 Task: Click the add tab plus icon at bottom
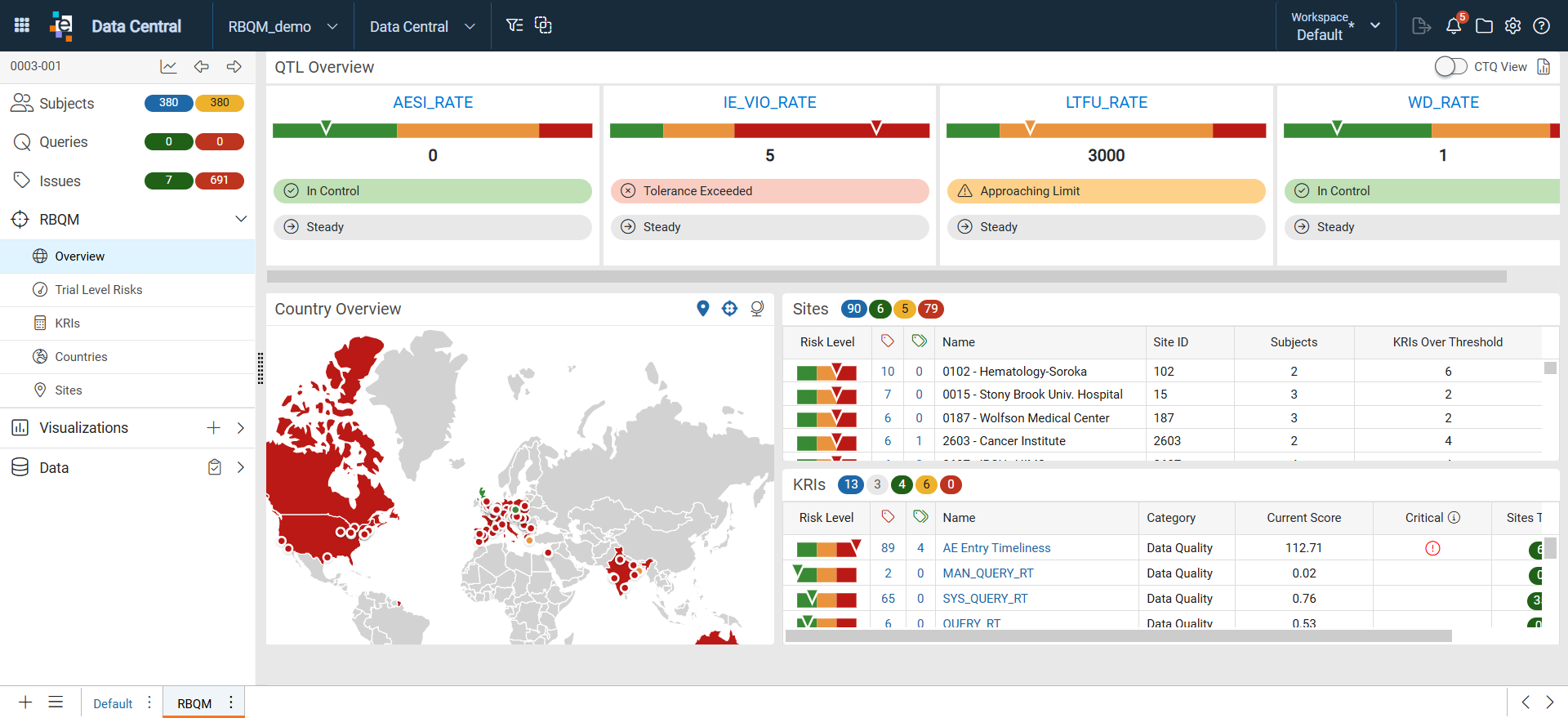point(25,702)
